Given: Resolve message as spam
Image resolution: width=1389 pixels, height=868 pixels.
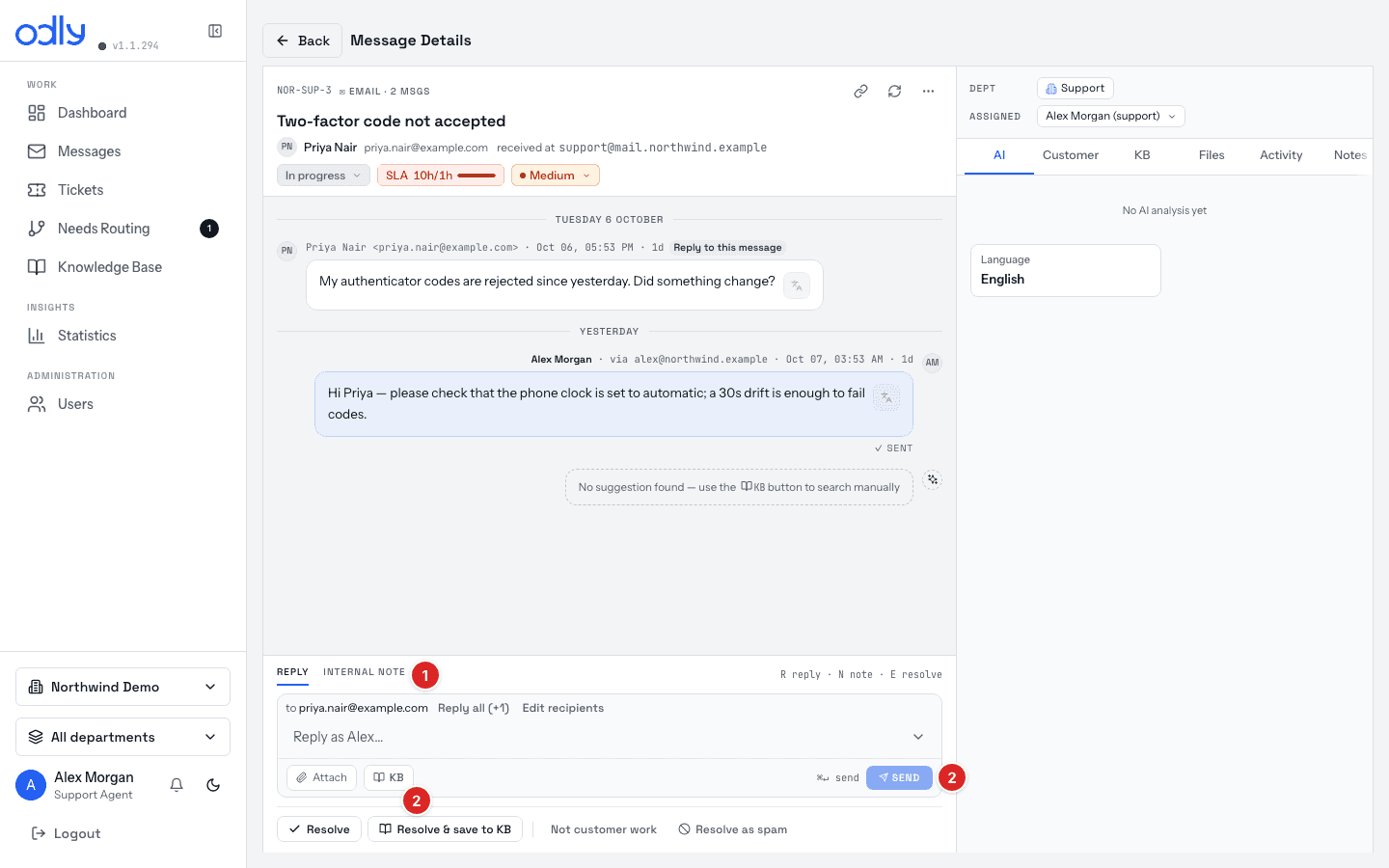Looking at the screenshot, I should [733, 829].
